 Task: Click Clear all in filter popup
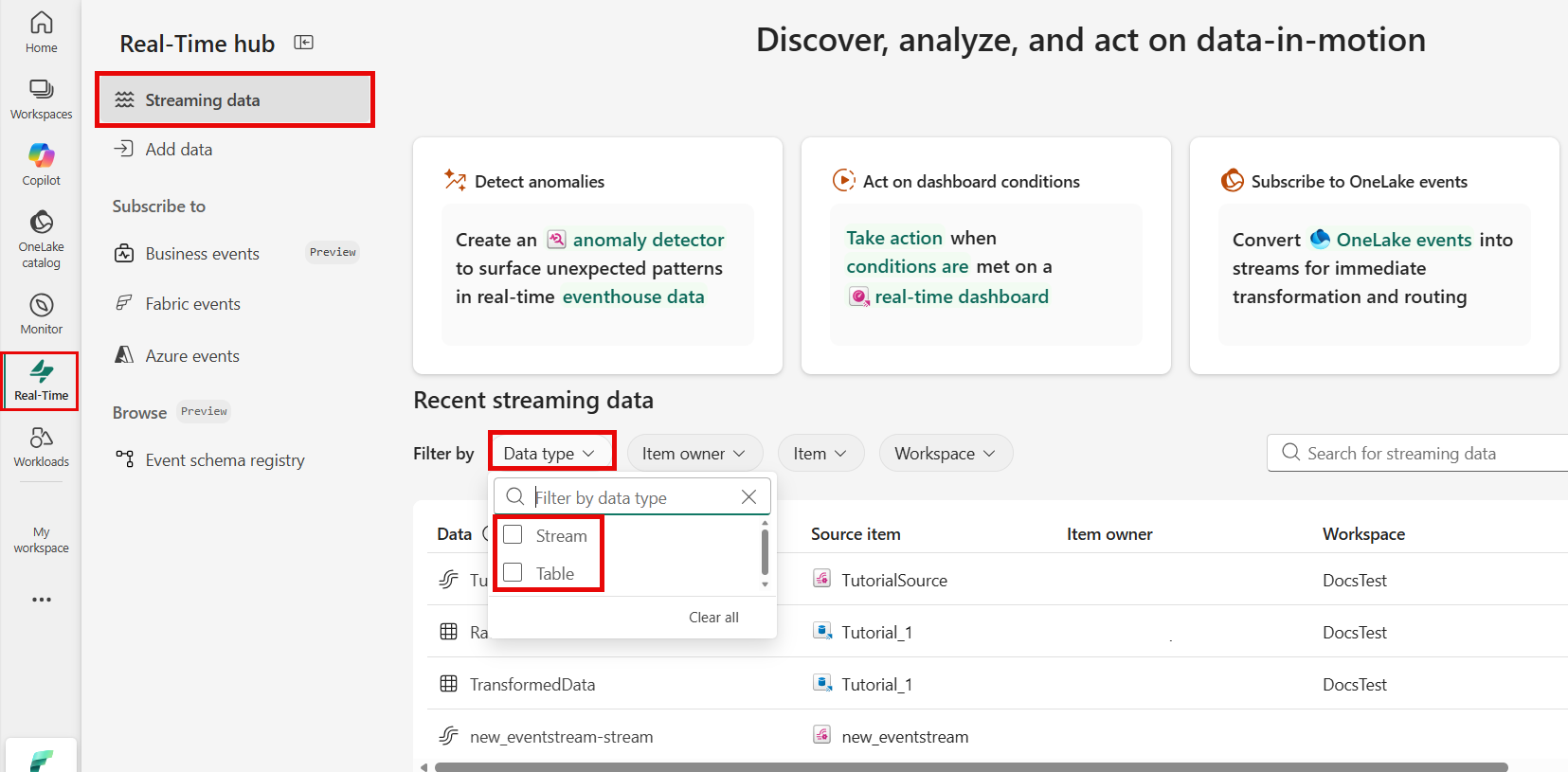point(713,618)
